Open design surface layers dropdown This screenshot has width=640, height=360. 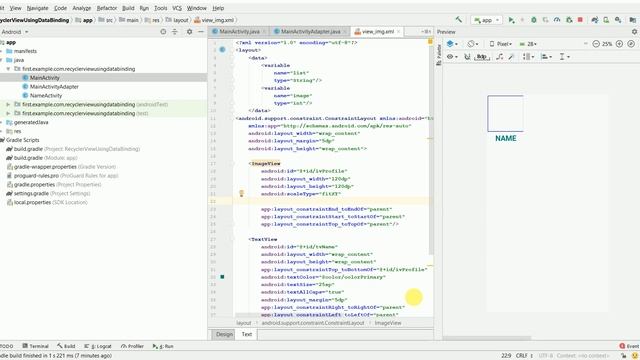coord(452,44)
